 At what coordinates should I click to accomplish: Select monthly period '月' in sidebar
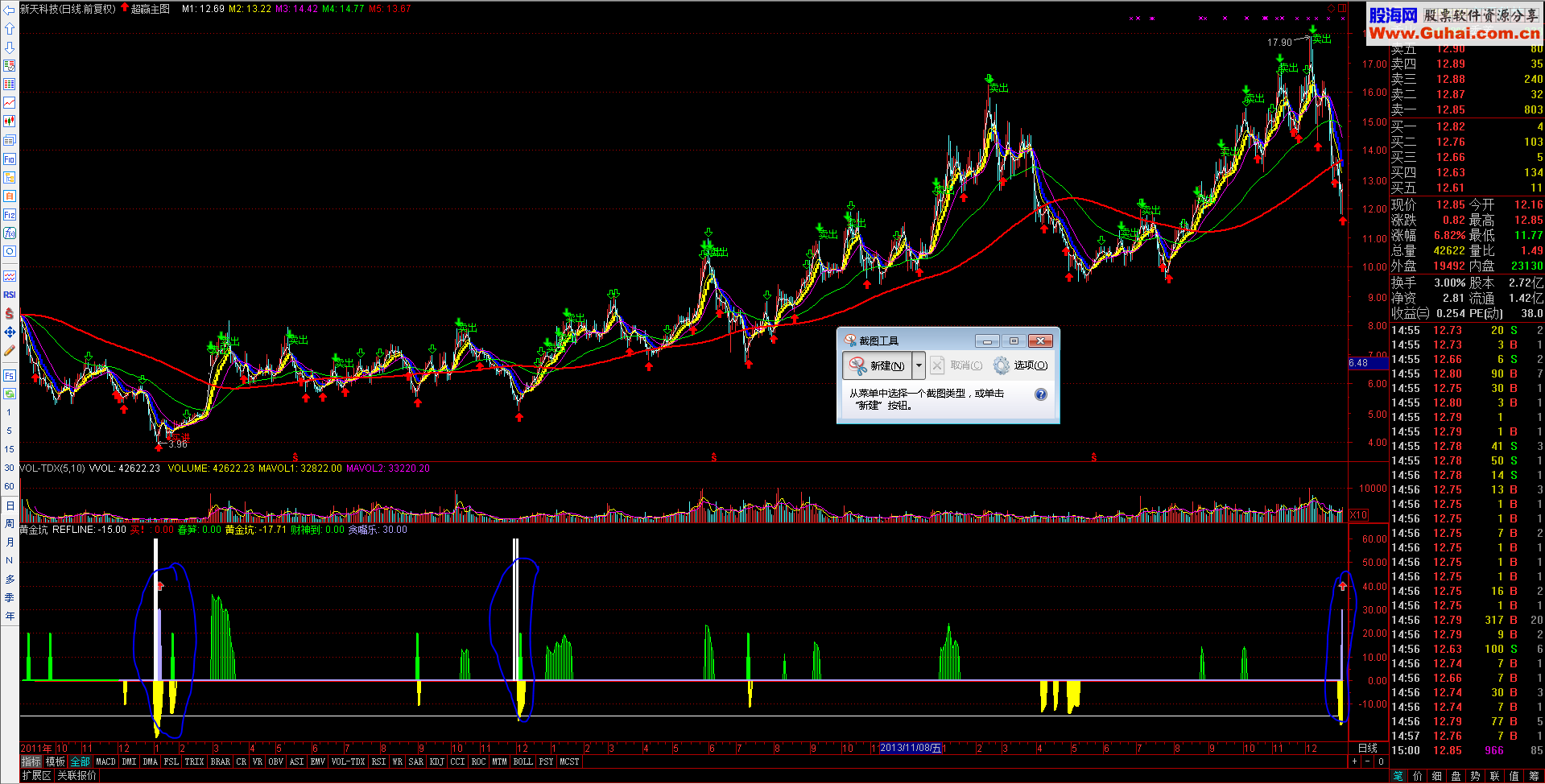(9, 543)
